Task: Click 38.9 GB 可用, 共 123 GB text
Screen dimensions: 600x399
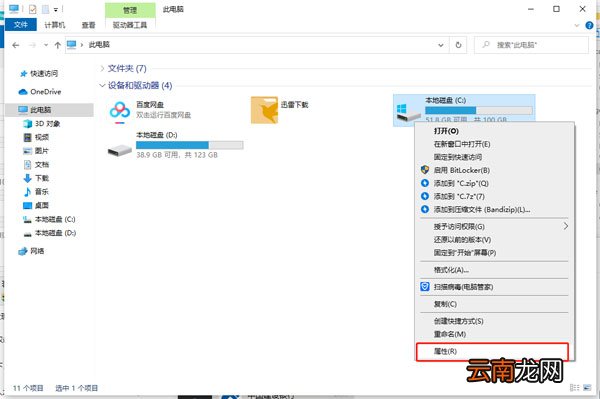Action: (x=177, y=155)
